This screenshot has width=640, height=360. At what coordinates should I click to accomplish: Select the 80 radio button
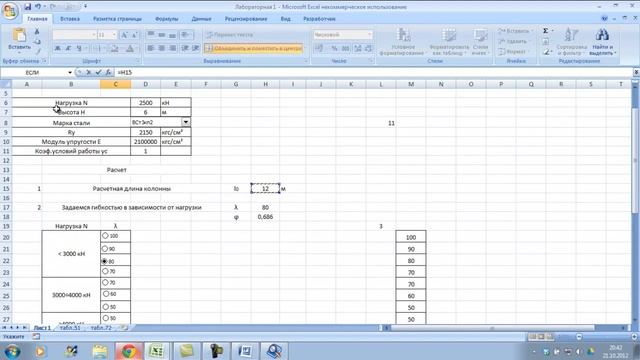click(105, 261)
